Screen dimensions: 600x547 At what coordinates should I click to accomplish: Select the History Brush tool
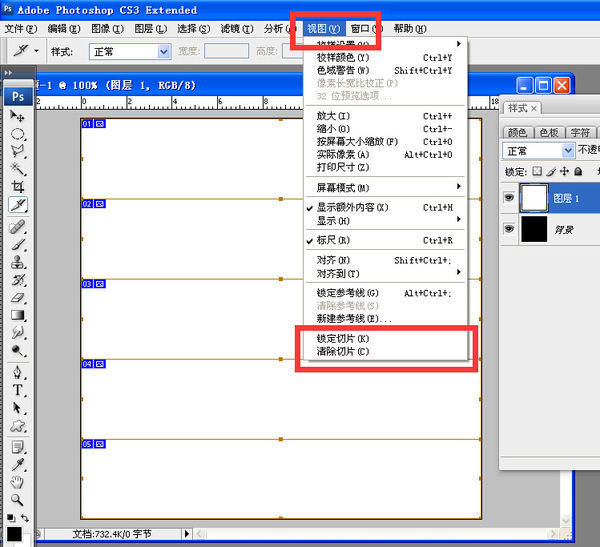[17, 280]
